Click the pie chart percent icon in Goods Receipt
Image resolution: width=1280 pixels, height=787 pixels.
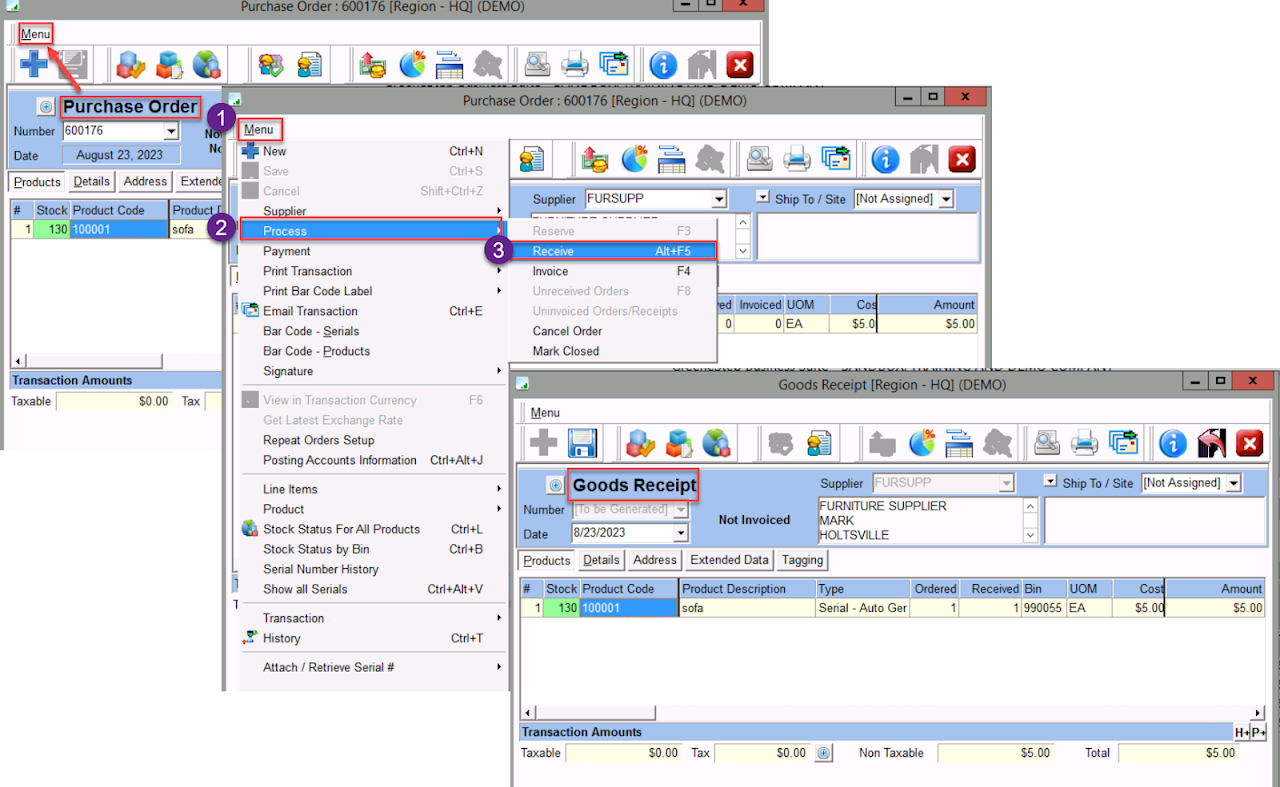click(x=922, y=443)
